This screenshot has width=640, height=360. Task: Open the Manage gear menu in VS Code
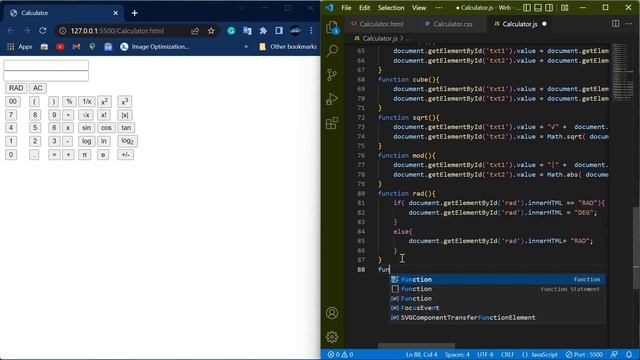click(x=332, y=337)
